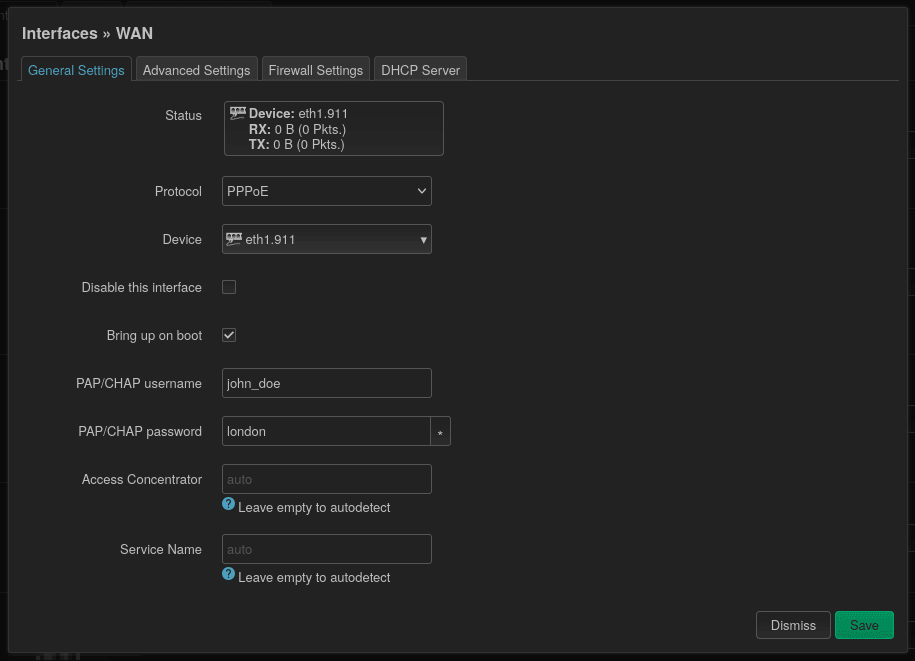
Task: Expand the Device dropdown for eth1.911
Action: (x=326, y=239)
